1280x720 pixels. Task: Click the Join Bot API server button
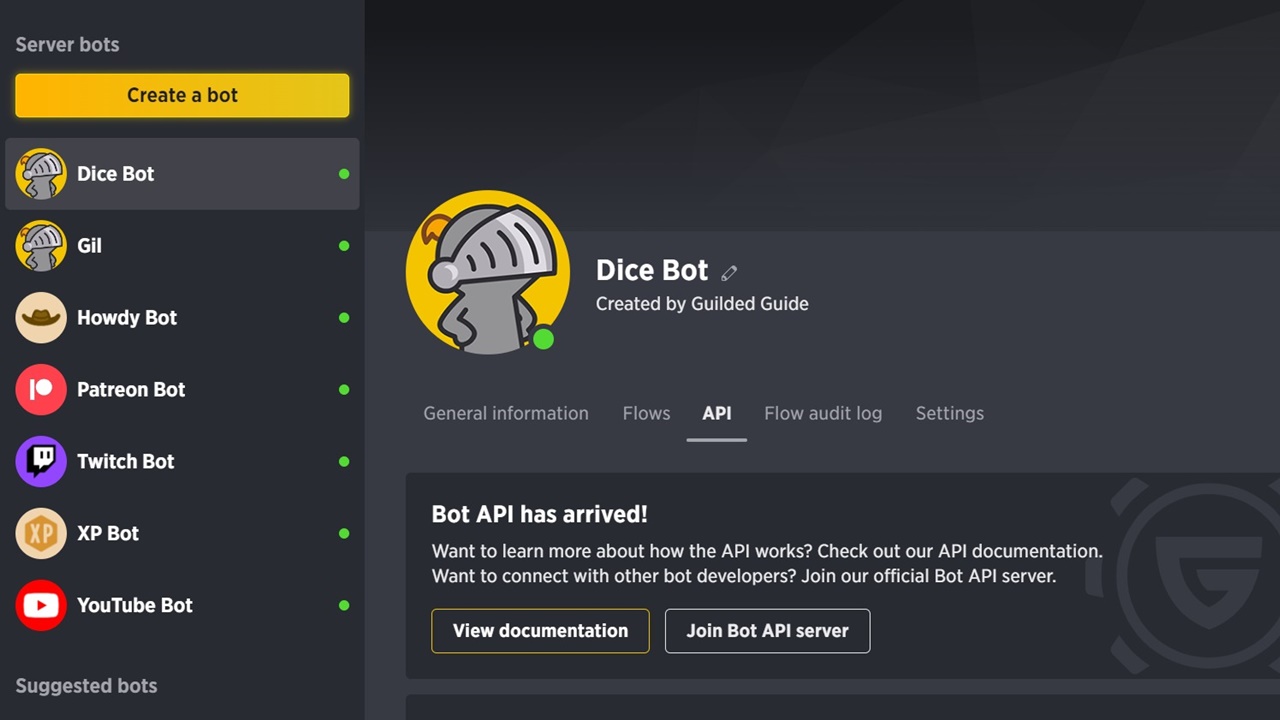(767, 631)
